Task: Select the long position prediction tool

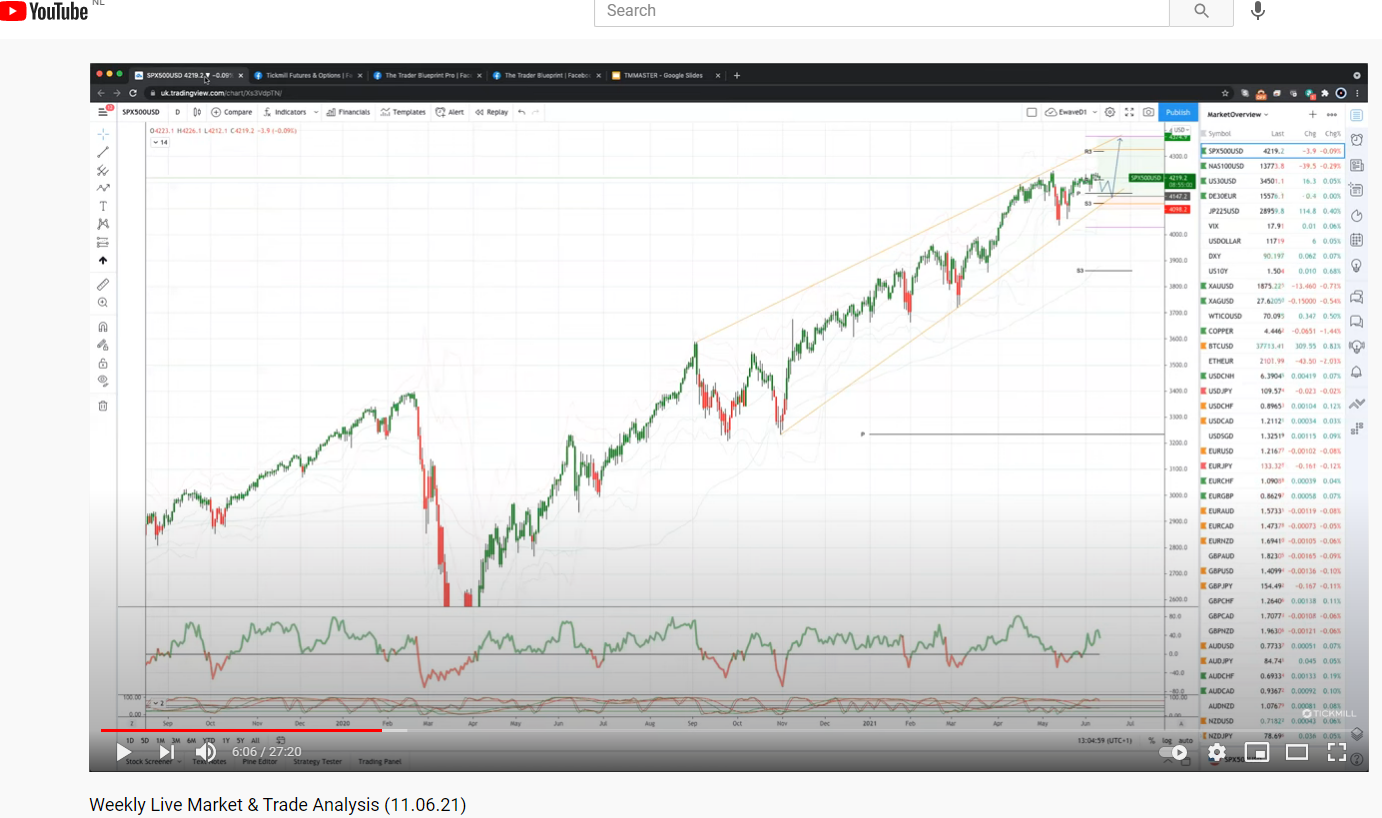Action: 103,242
